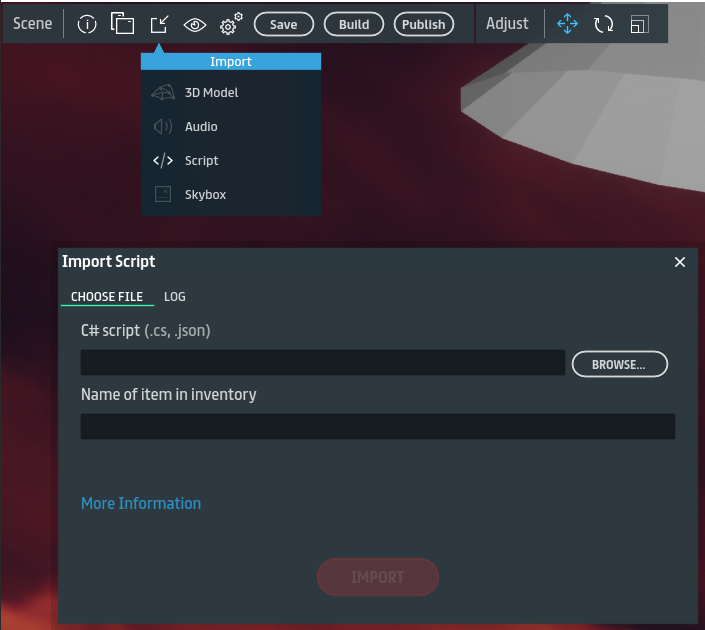Click the Name of item in inventory field
This screenshot has height=630, width=705.
pos(378,426)
